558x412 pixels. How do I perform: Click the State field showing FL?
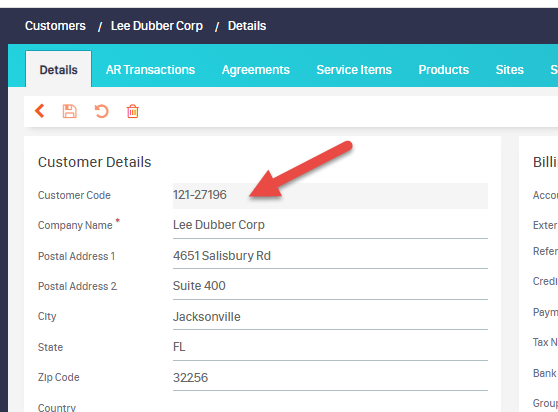pyautogui.click(x=330, y=347)
